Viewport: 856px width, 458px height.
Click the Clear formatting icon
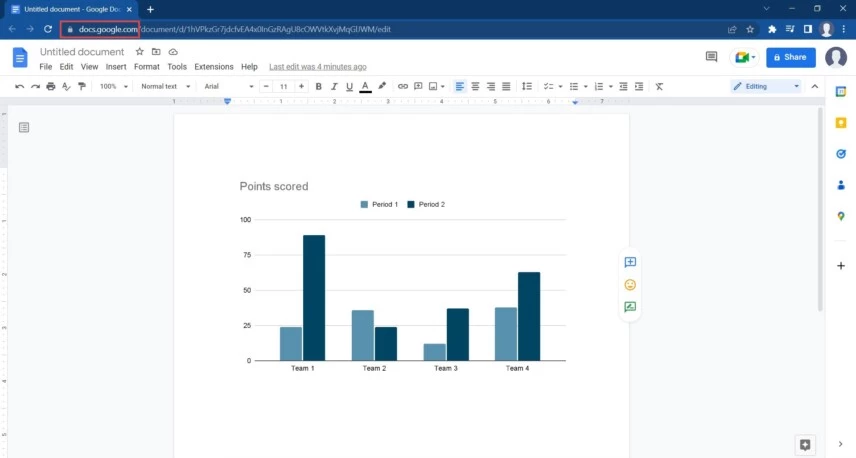[x=659, y=86]
